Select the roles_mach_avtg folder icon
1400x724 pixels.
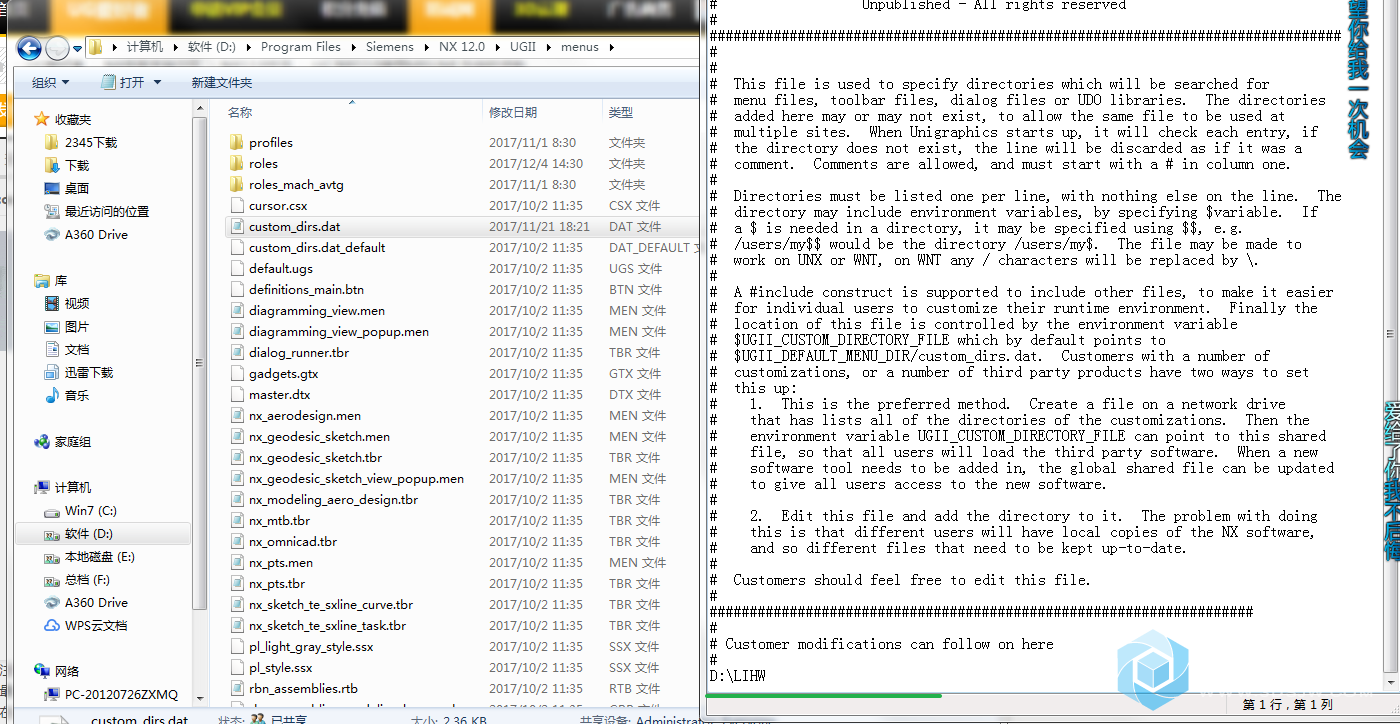point(236,185)
